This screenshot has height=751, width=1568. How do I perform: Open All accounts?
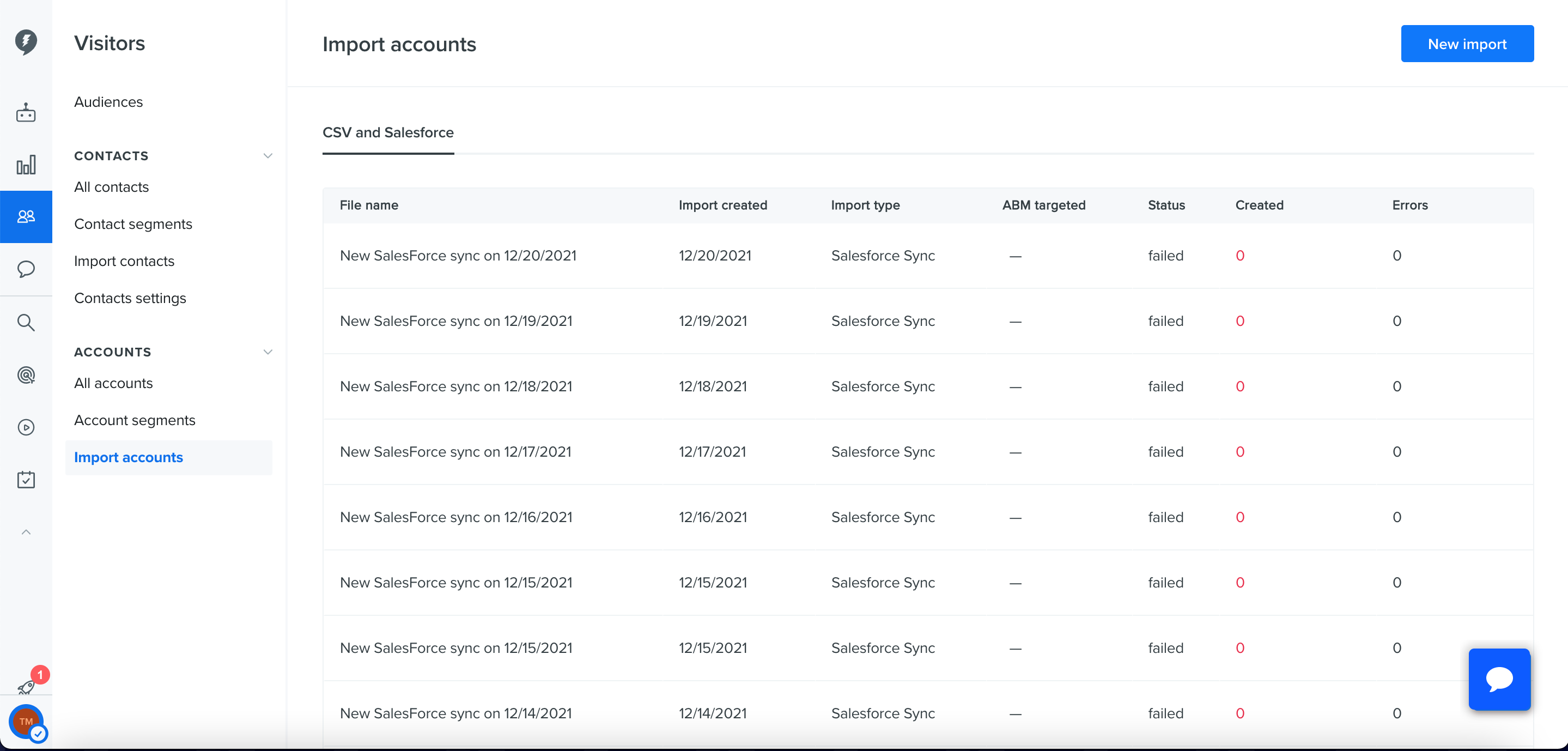tap(113, 383)
